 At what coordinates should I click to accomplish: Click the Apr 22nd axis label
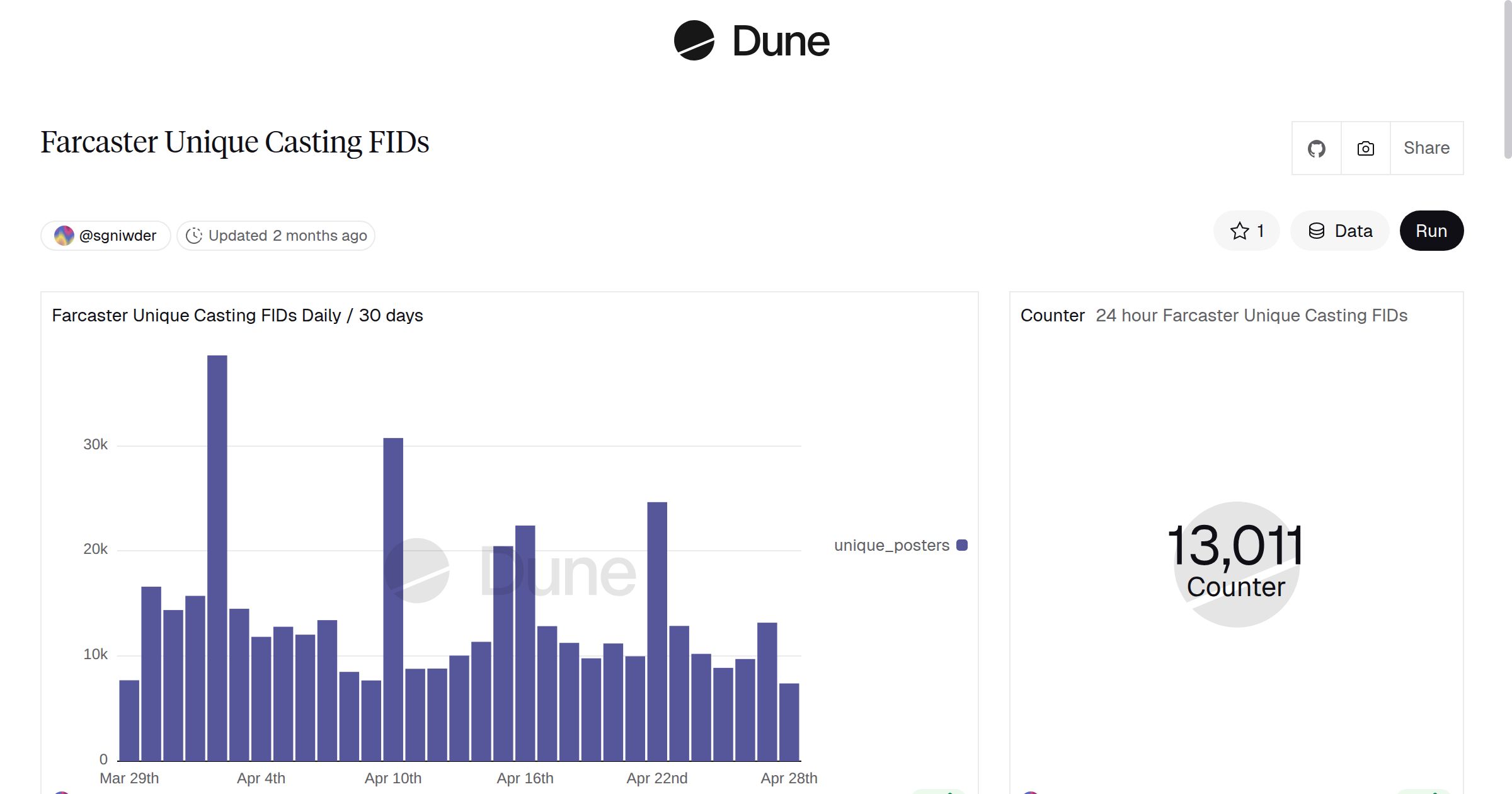coord(657,778)
